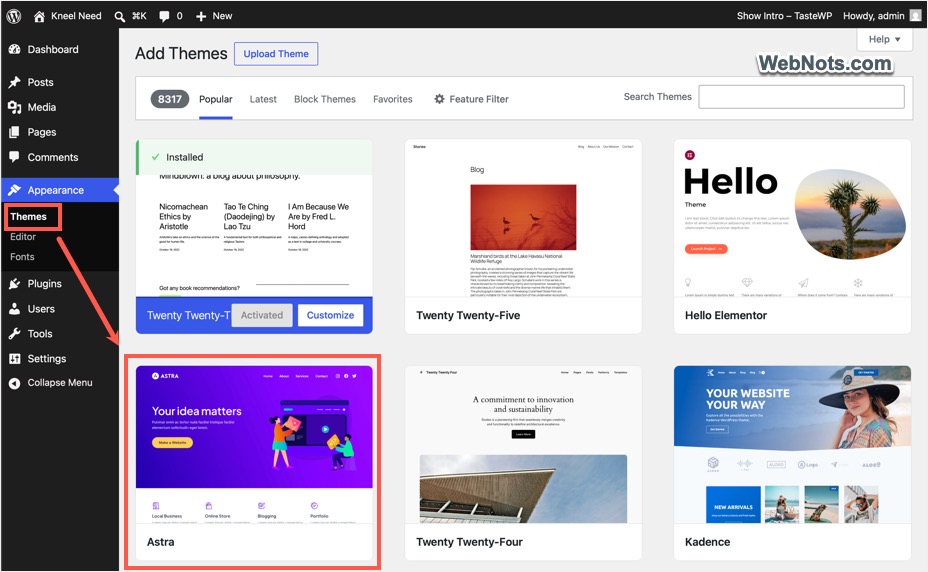Click the Activated button

(262, 316)
